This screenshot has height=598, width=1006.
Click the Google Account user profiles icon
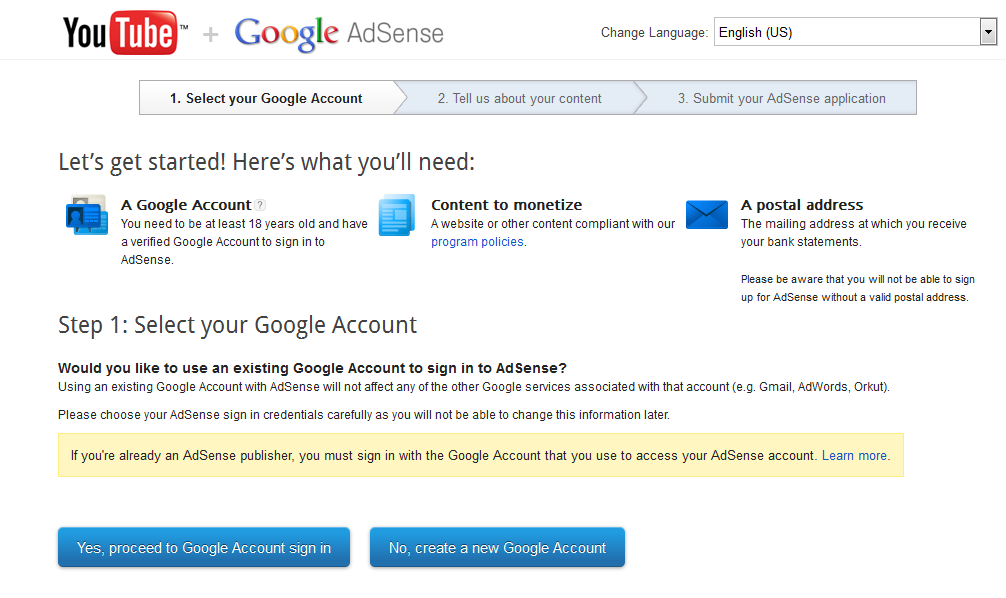click(86, 213)
